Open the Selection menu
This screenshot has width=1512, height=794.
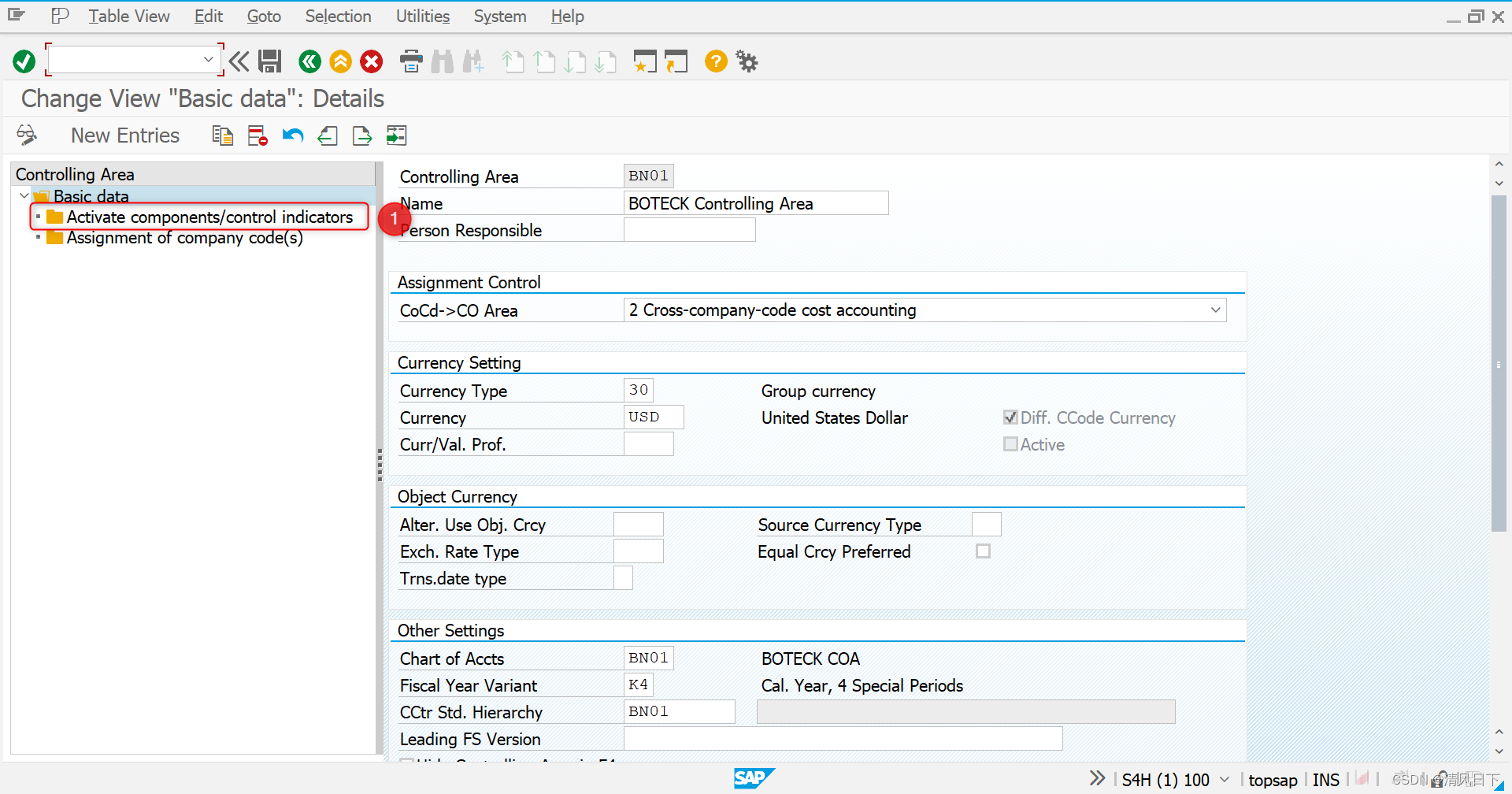coord(338,17)
